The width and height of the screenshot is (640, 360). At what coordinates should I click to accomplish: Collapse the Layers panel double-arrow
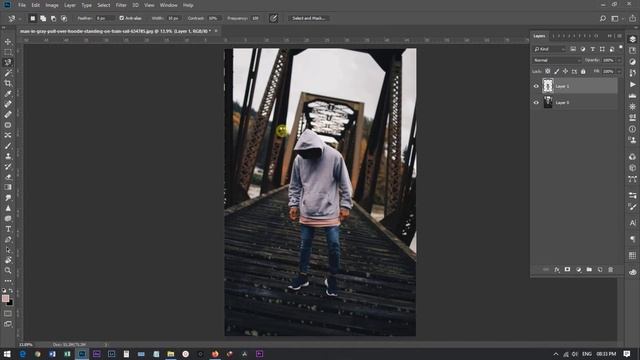point(610,36)
